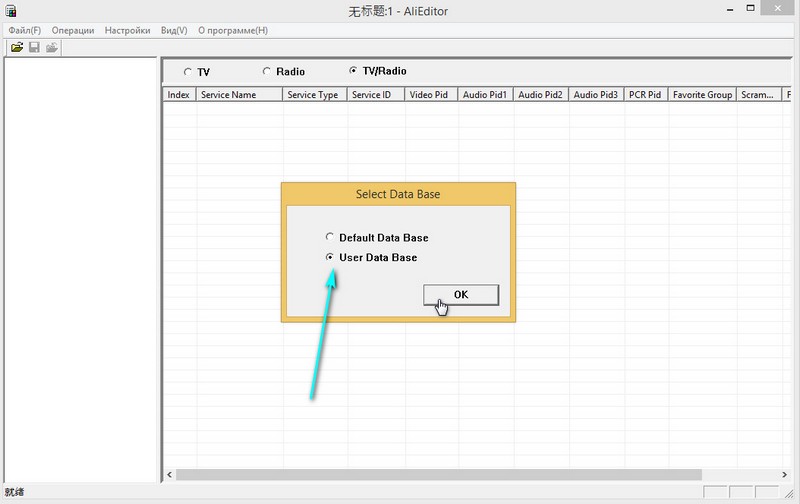Image resolution: width=800 pixels, height=504 pixels.
Task: Click the PCR Pid column header
Action: (646, 94)
